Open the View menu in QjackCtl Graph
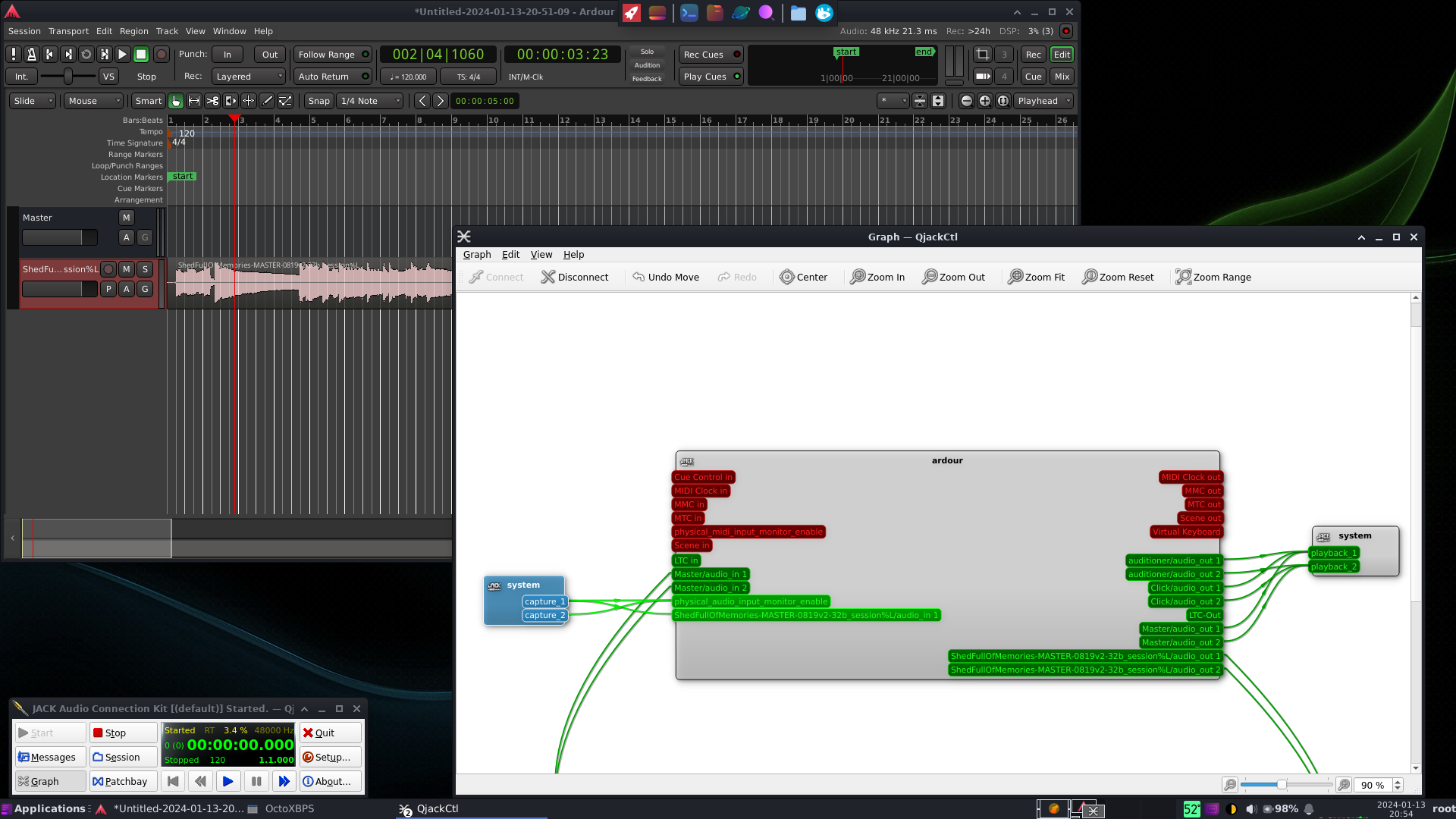 coord(541,255)
